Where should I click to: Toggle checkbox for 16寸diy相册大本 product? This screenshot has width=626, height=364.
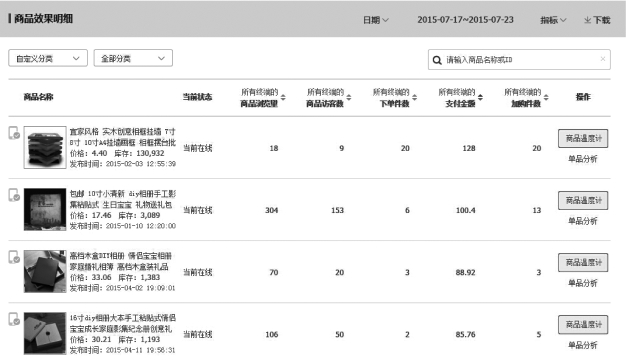coord(14,319)
